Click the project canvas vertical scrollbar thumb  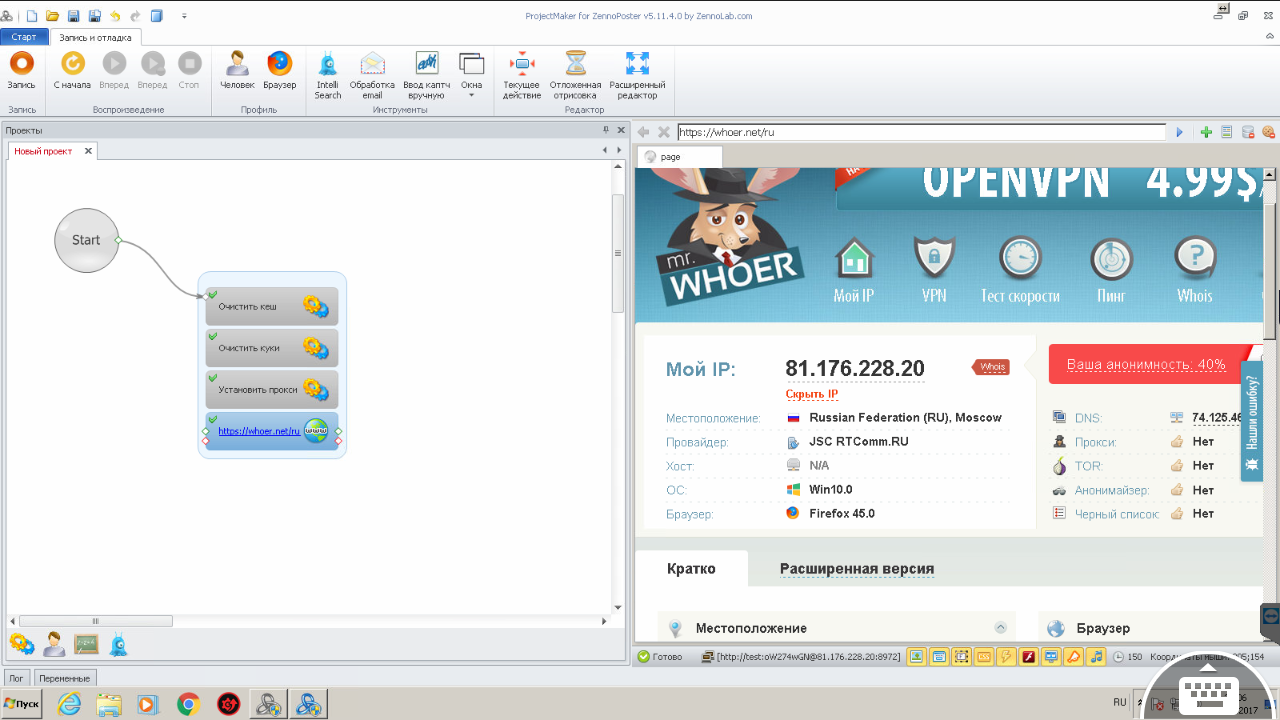pyautogui.click(x=618, y=253)
